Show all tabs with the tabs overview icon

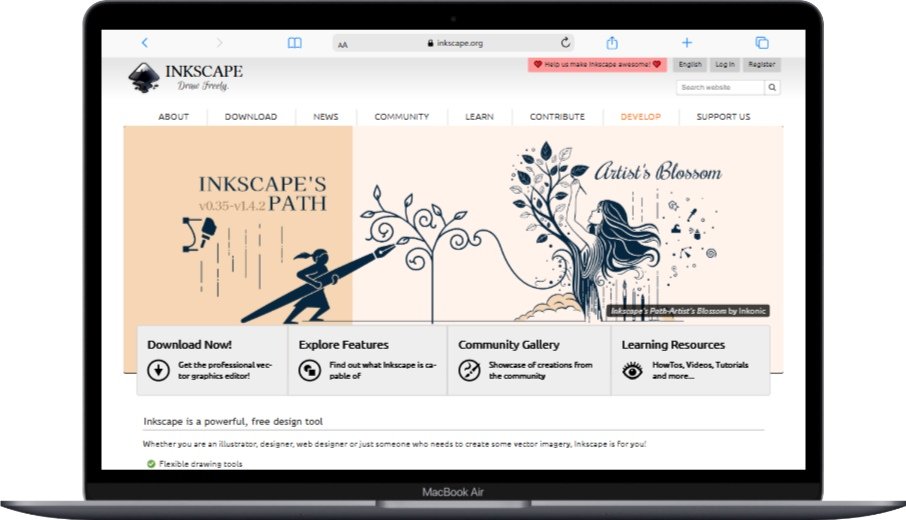(x=762, y=43)
